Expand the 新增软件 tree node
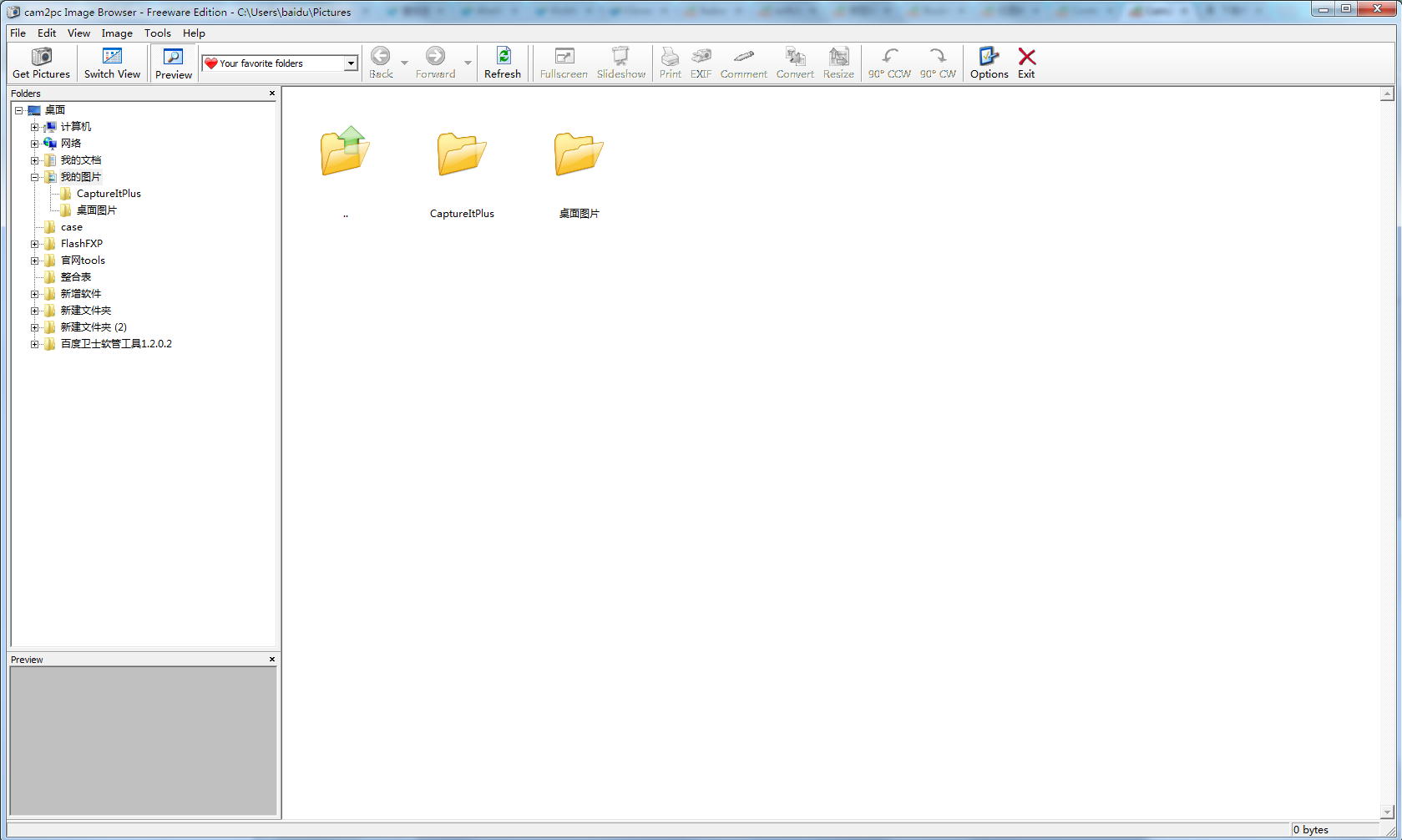This screenshot has height=840, width=1402. click(x=34, y=294)
